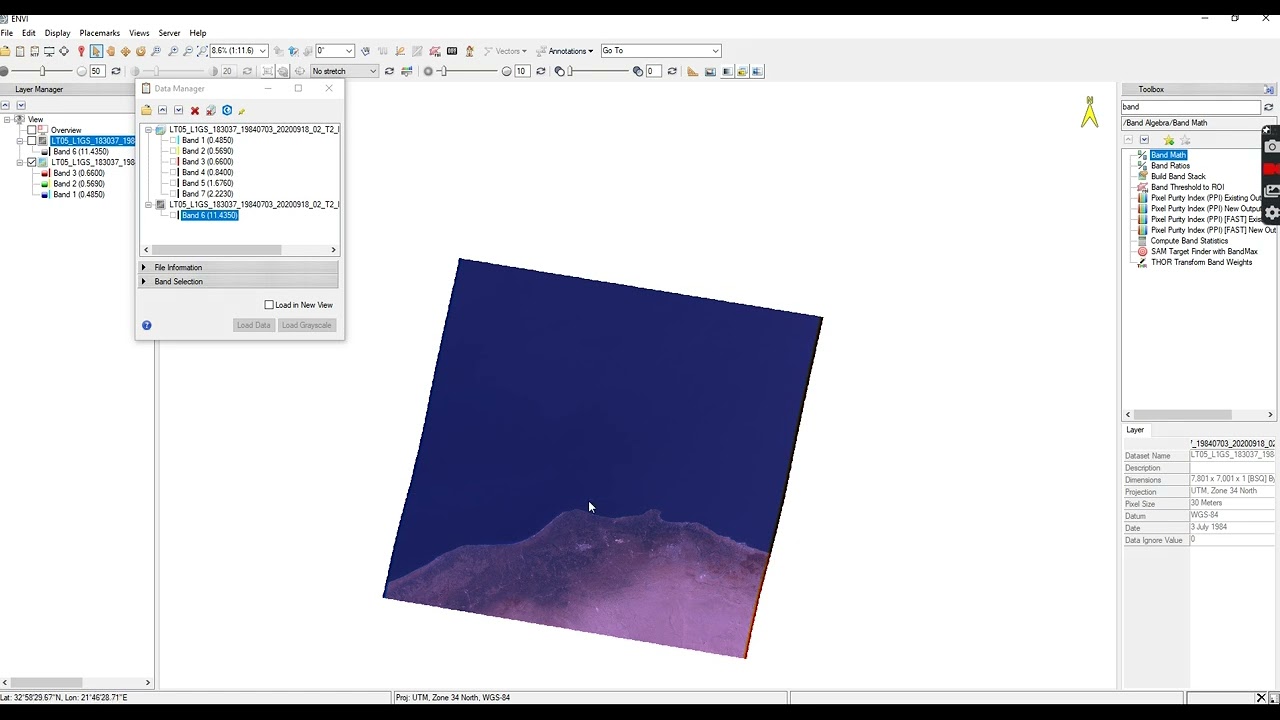The width and height of the screenshot is (1280, 720).
Task: Click the Zoom Out magnifier icon
Action: pos(188,51)
